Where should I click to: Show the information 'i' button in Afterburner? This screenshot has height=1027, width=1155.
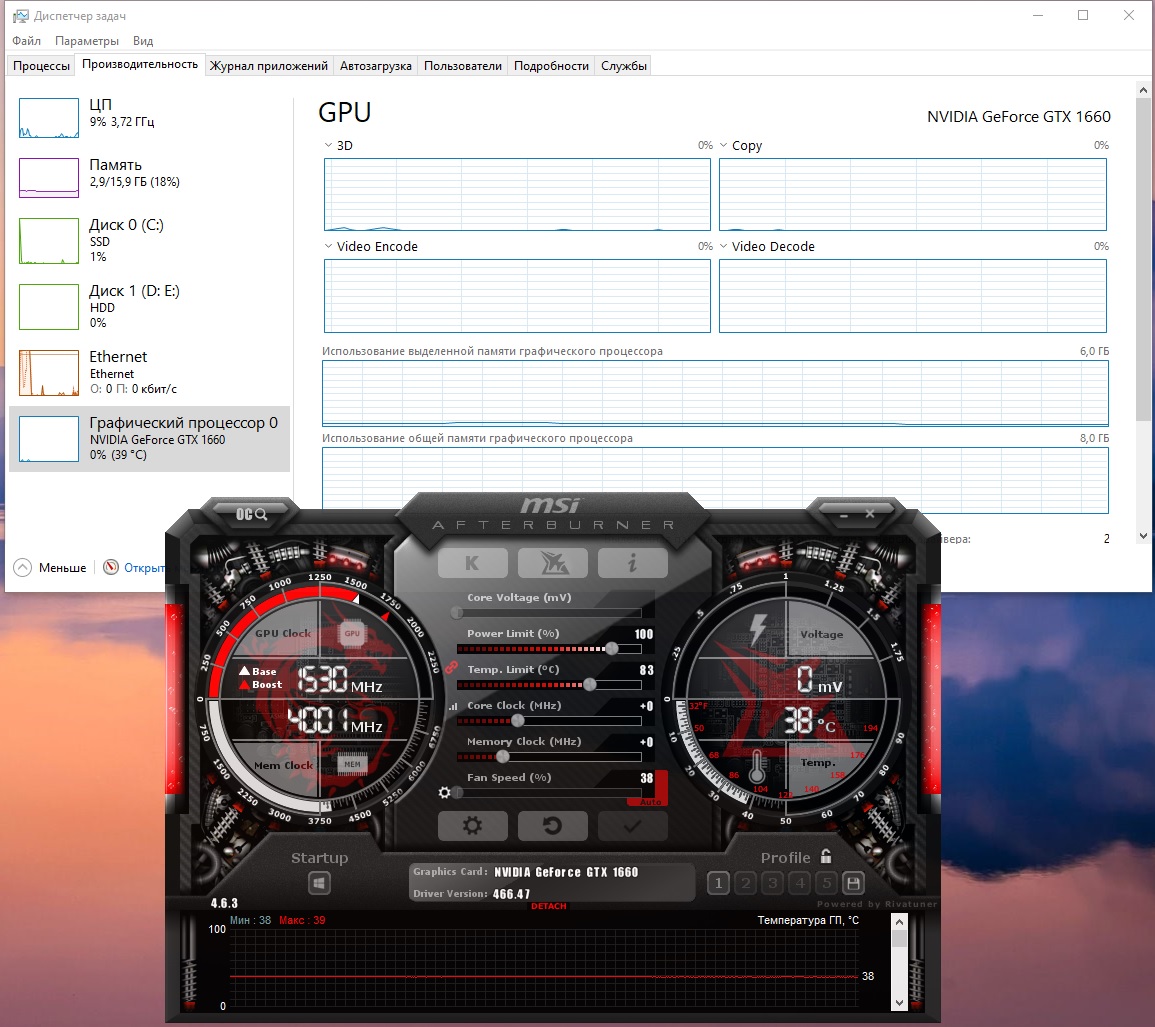coord(633,564)
